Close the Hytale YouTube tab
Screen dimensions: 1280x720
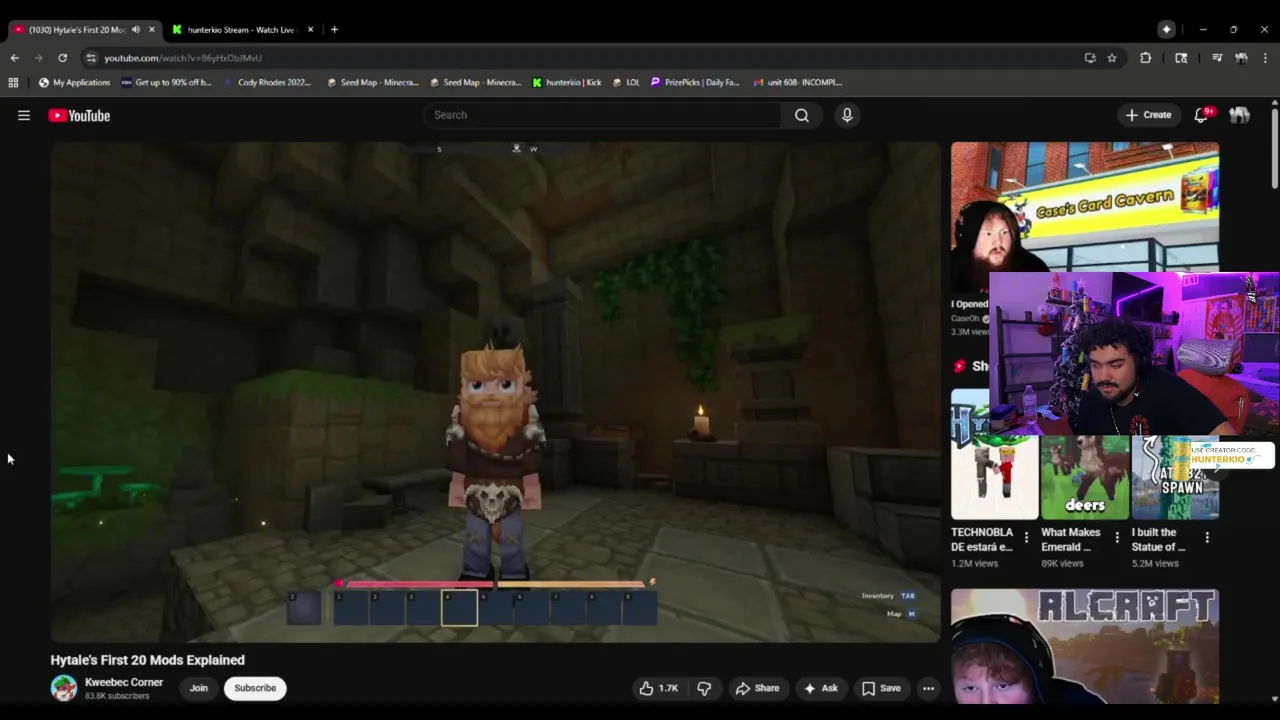point(152,30)
